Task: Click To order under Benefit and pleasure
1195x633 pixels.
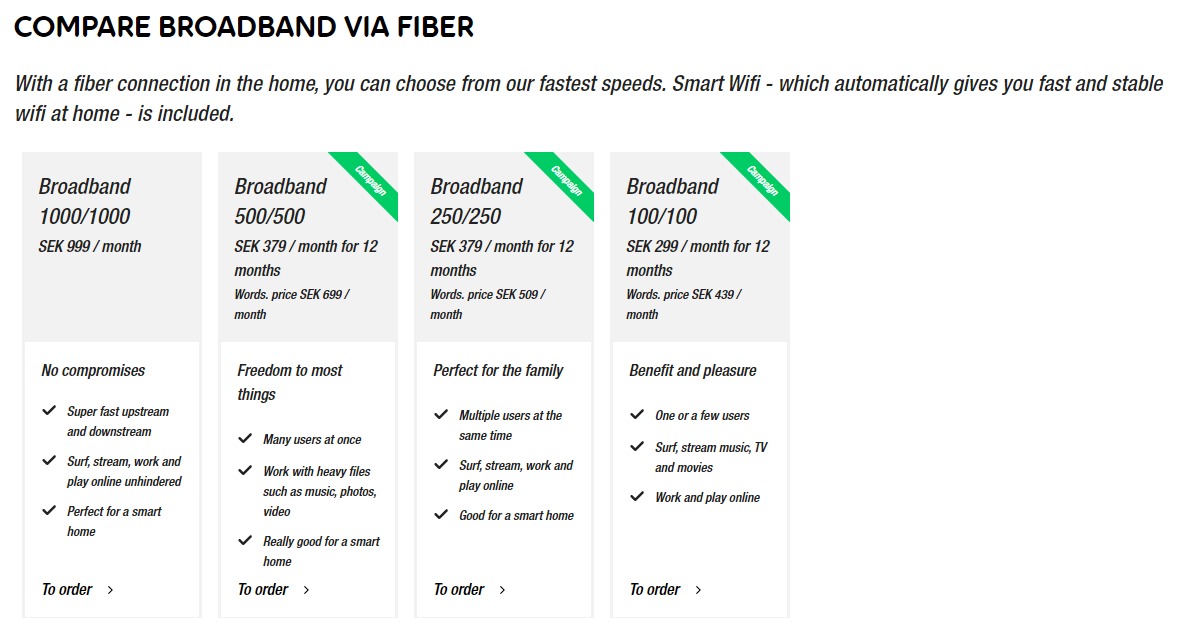Action: tap(655, 590)
